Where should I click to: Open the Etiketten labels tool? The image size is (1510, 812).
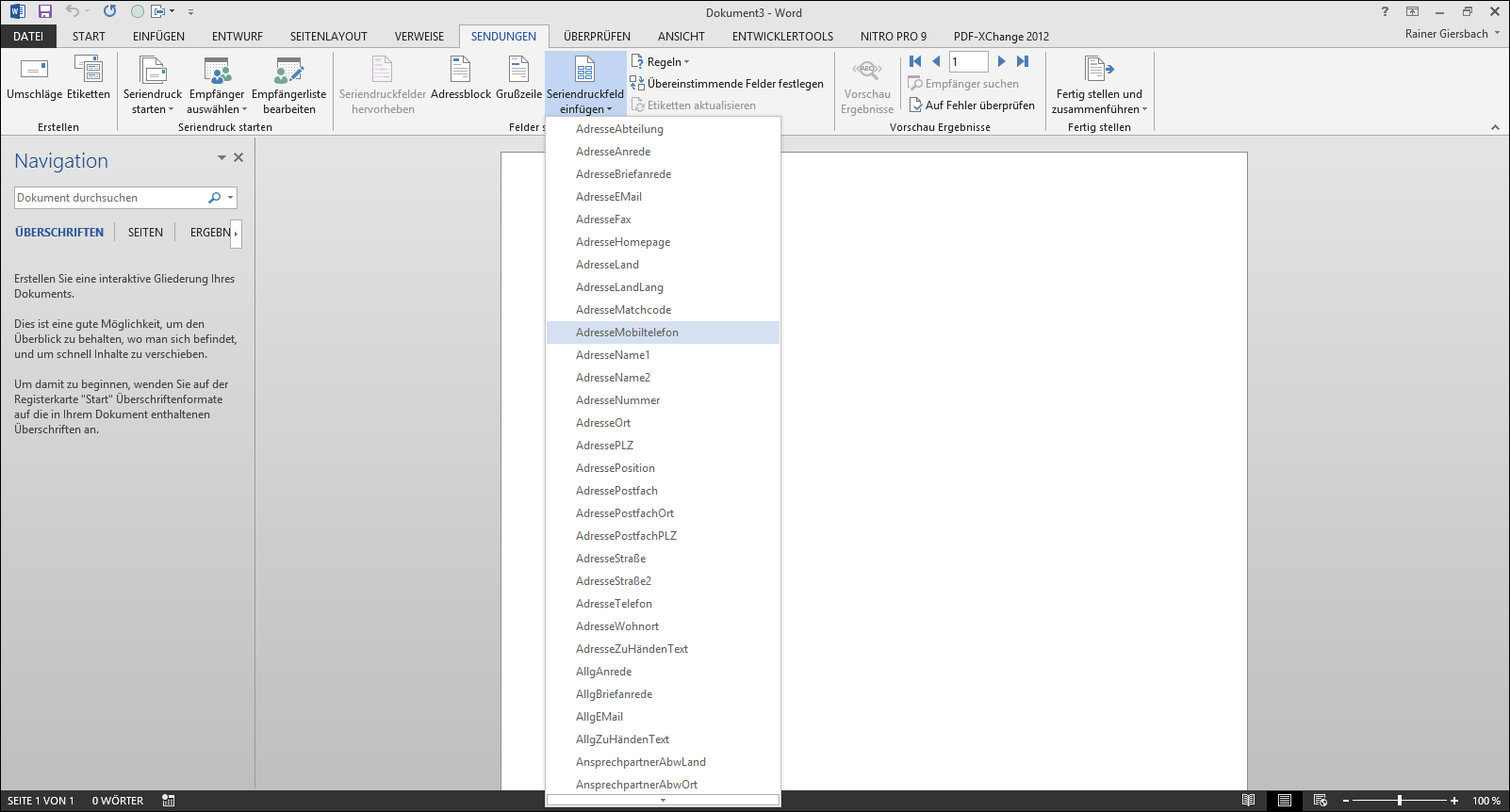[x=89, y=77]
